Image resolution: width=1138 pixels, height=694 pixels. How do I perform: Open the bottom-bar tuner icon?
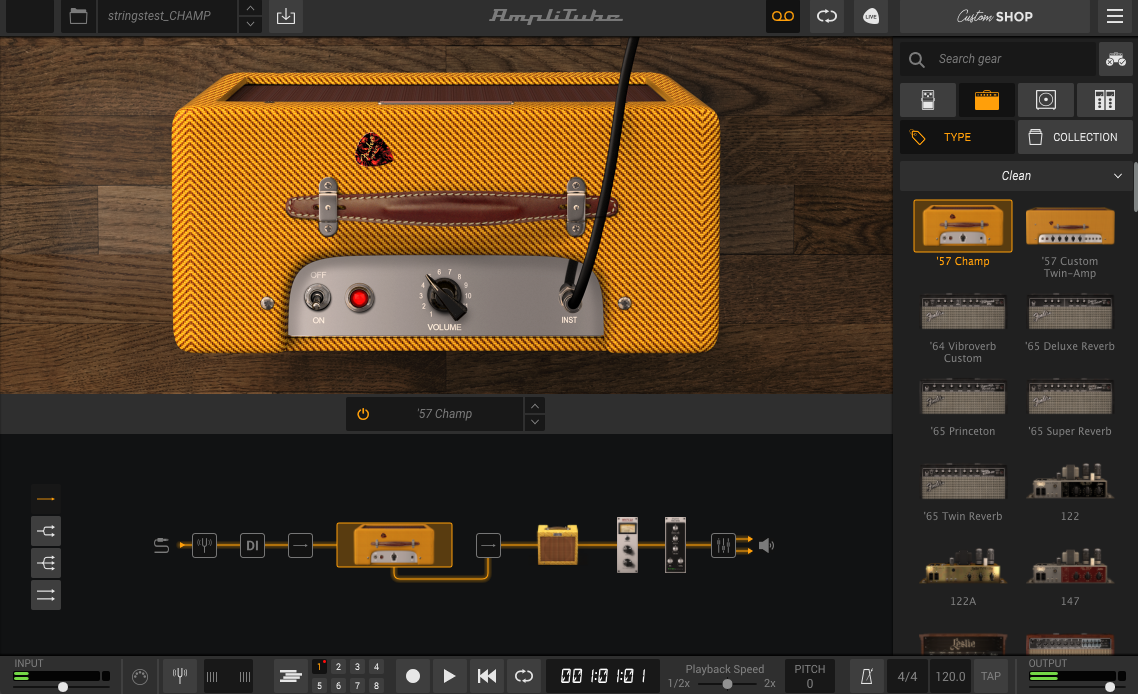[180, 677]
